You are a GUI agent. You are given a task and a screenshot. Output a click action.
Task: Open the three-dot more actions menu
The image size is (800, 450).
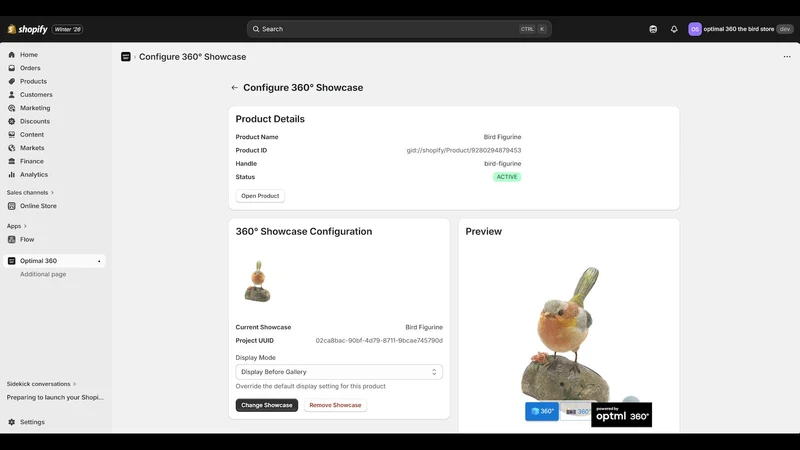(x=787, y=57)
